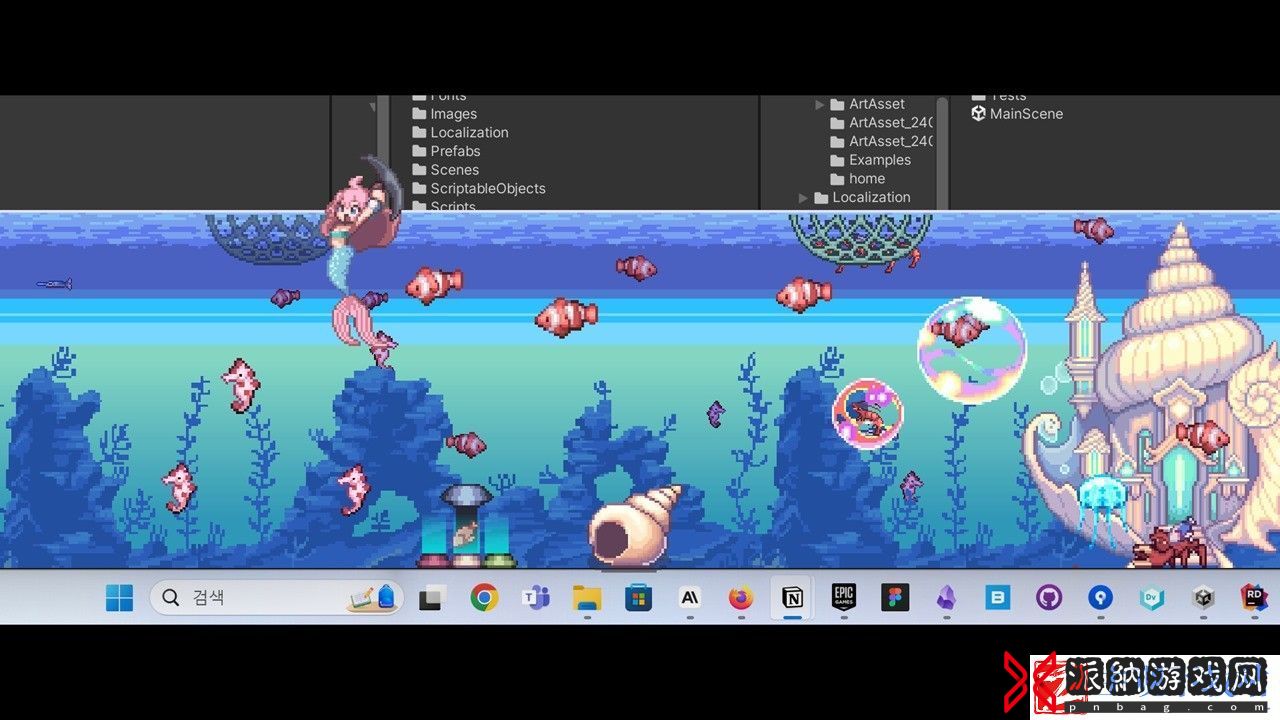Open Figma from the taskbar
Image resolution: width=1280 pixels, height=720 pixels.
pyautogui.click(x=895, y=598)
